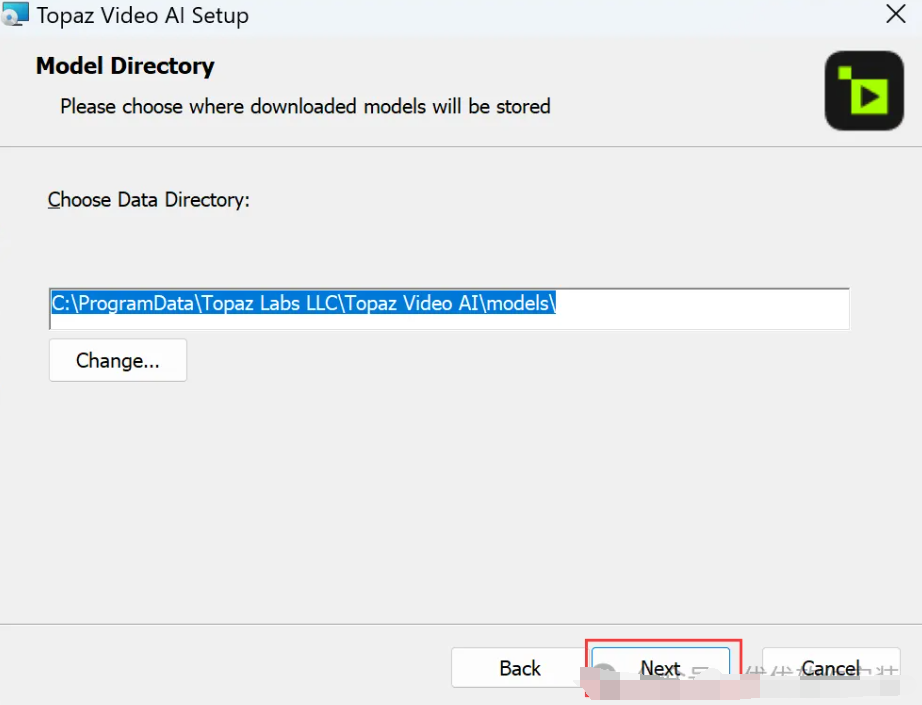Click the 'Please choose where downloaded models' text
This screenshot has height=705, width=922.
305,106
